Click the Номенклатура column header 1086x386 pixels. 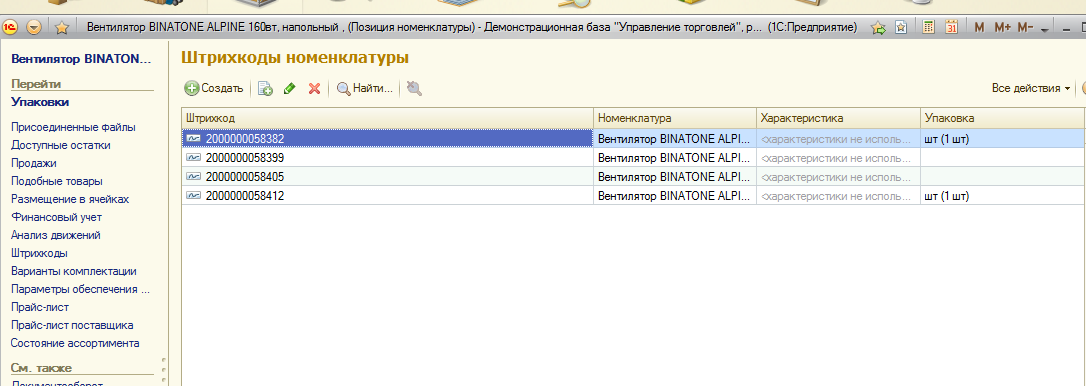pos(675,119)
